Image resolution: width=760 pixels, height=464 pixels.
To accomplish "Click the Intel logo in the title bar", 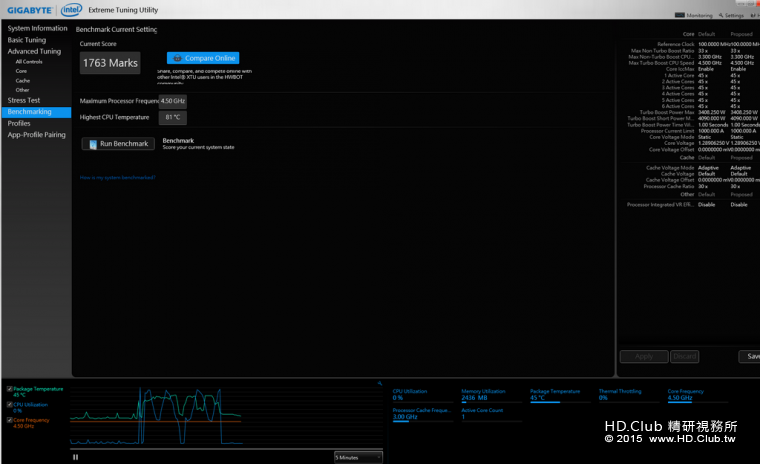I will (71, 10).
